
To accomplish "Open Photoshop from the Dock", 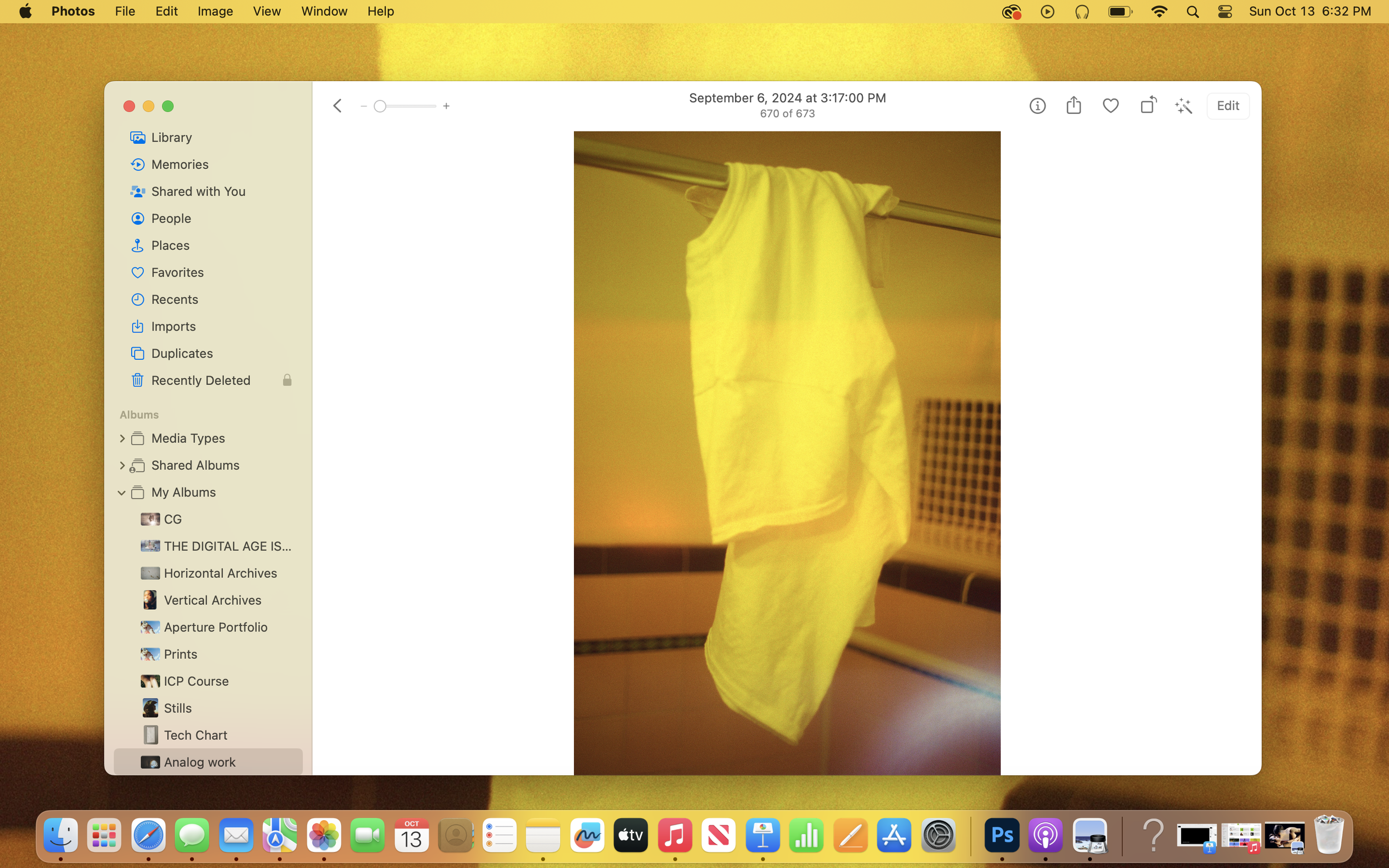I will point(1001,835).
